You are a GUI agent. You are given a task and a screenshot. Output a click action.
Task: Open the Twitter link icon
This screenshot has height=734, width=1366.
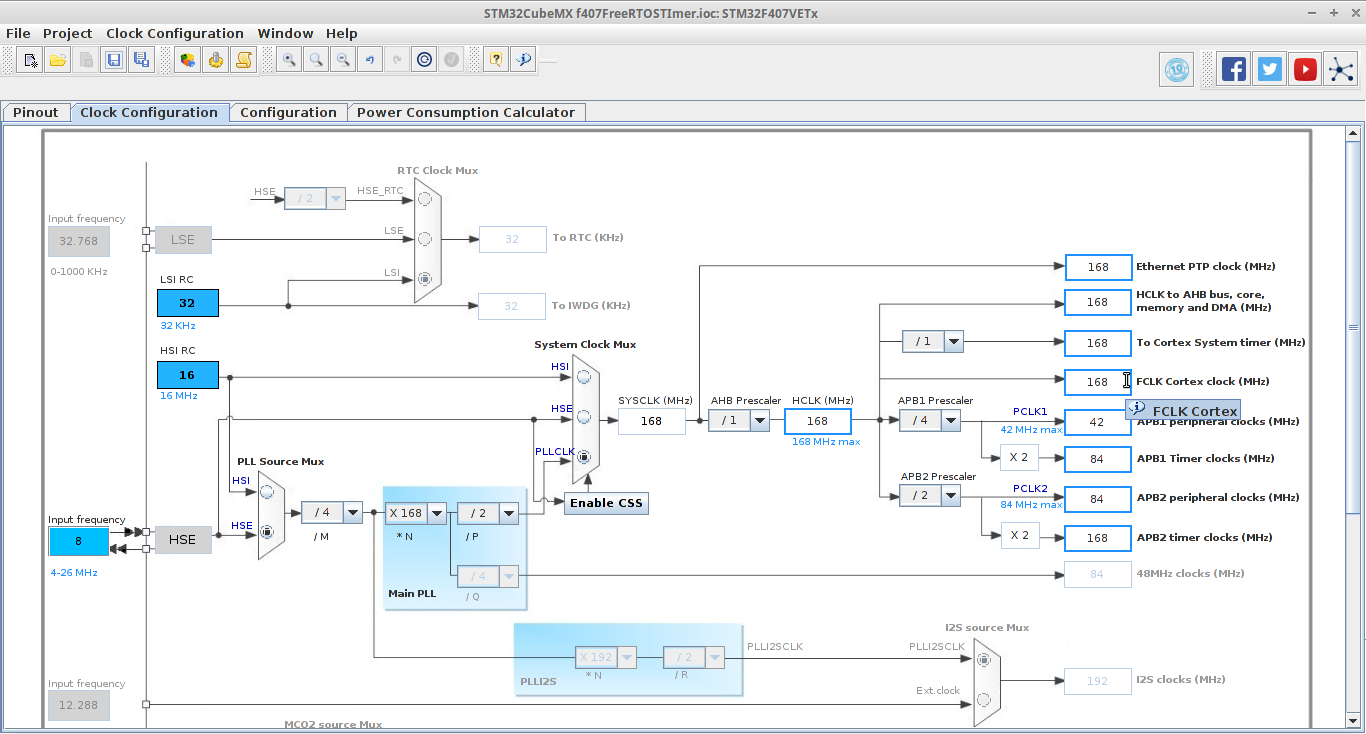tap(1270, 70)
